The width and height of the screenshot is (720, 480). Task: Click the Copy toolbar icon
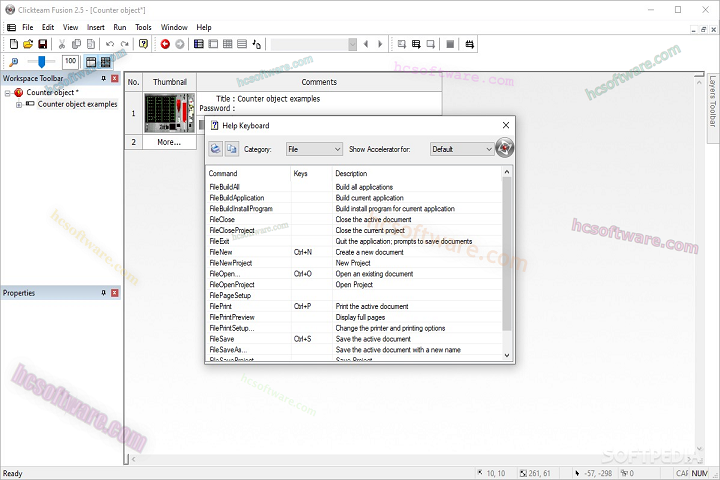tap(76, 44)
